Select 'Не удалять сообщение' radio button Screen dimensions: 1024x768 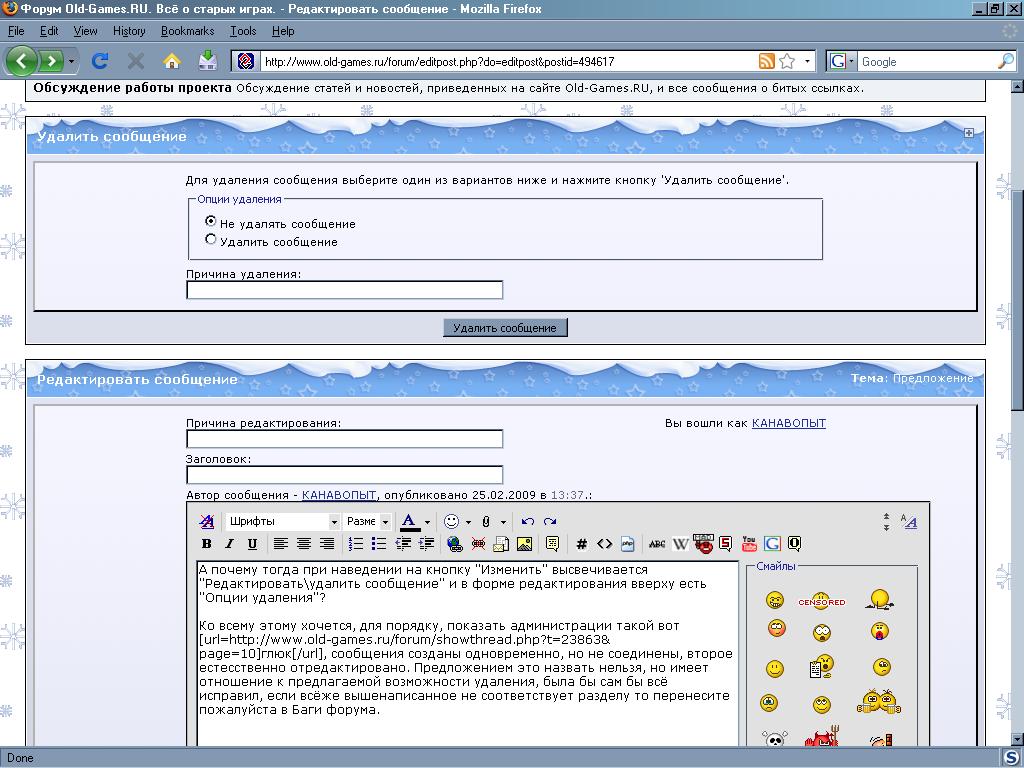[x=210, y=221]
